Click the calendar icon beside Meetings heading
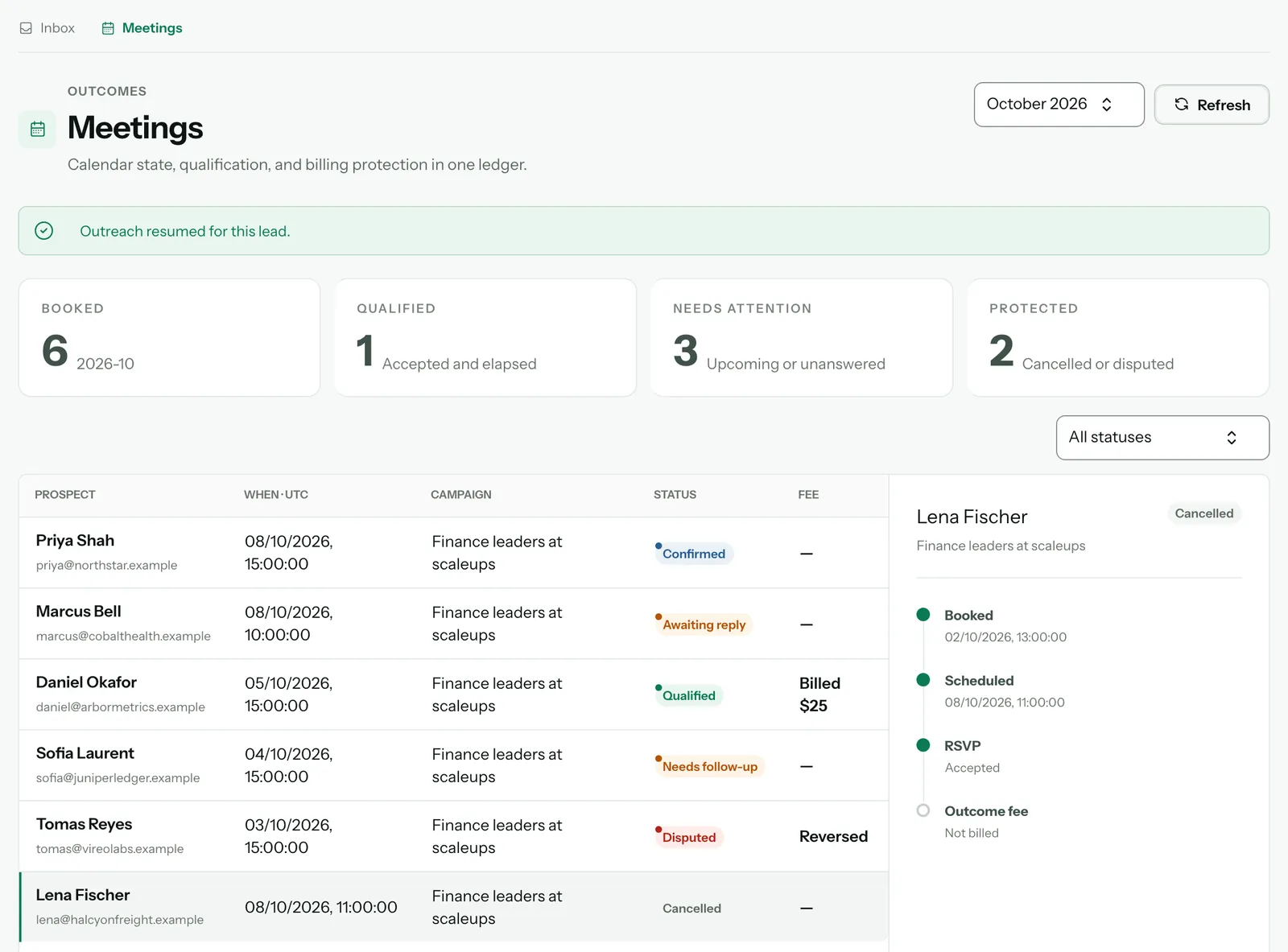 (37, 130)
